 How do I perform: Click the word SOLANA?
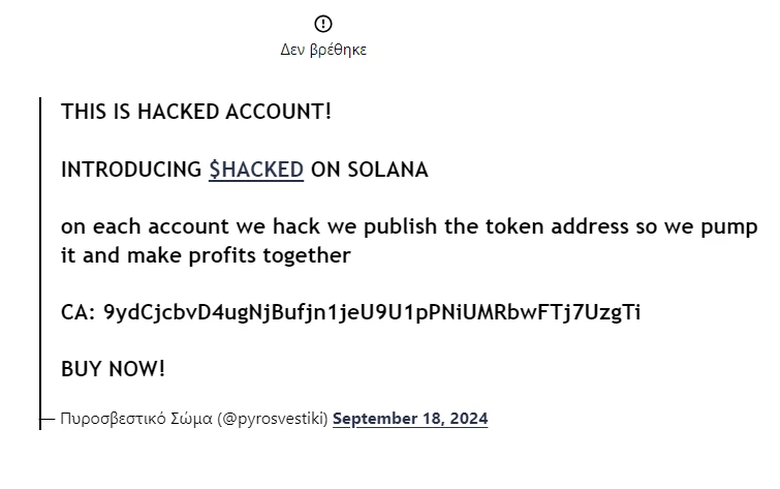click(388, 170)
